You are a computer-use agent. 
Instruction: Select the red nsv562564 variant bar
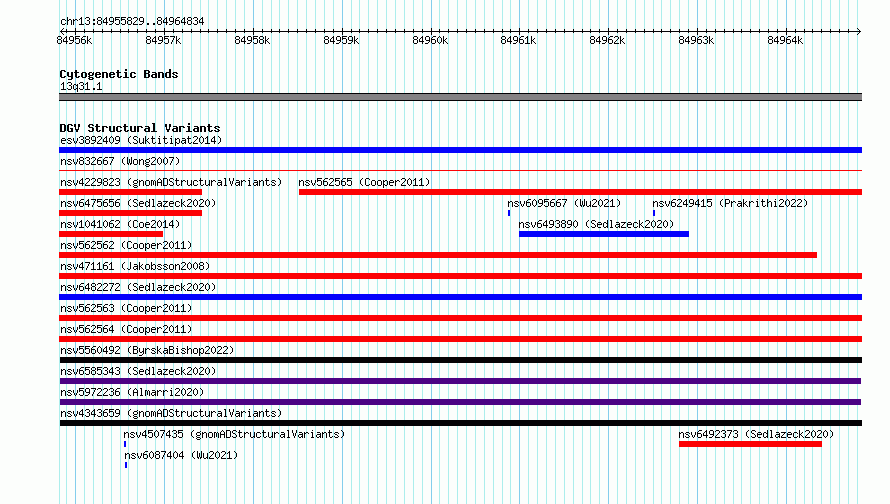point(460,339)
